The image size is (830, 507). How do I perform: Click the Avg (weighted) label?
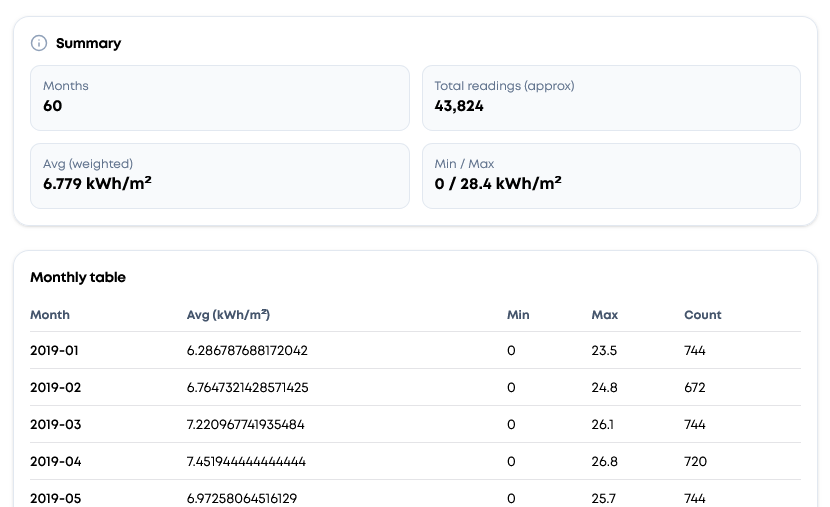[x=88, y=164]
